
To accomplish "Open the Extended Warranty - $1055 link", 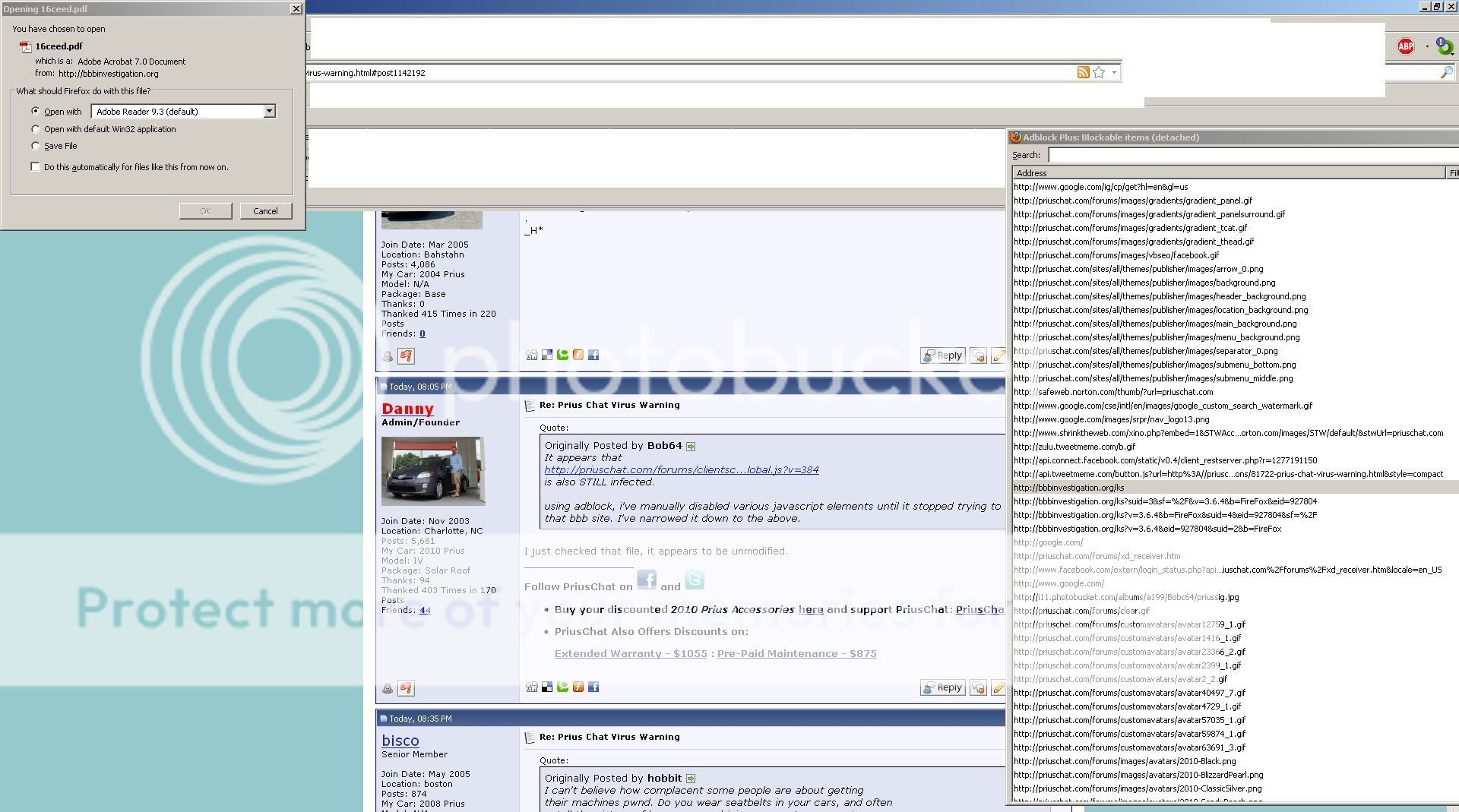I will point(631,653).
